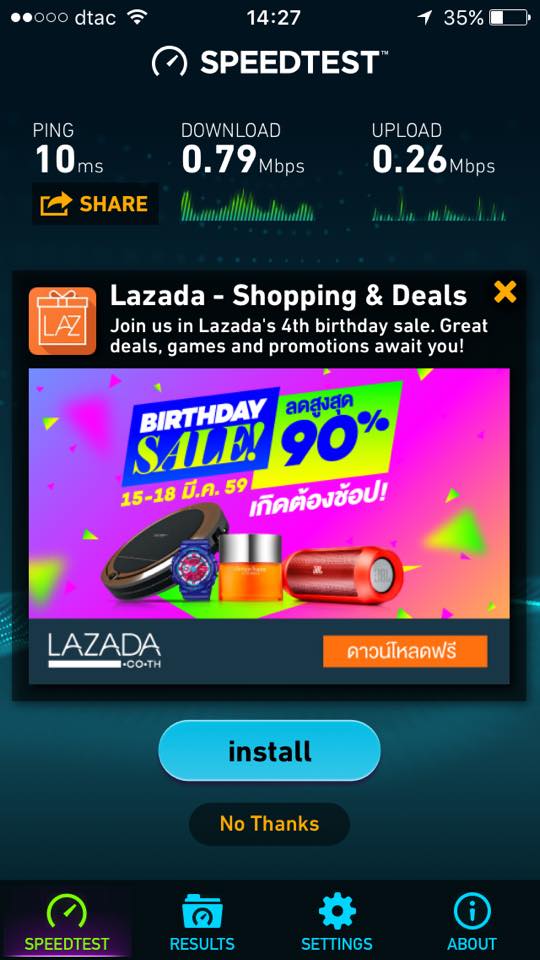This screenshot has width=540, height=960.
Task: Choose No Thanks to dismiss ad
Action: click(x=269, y=824)
